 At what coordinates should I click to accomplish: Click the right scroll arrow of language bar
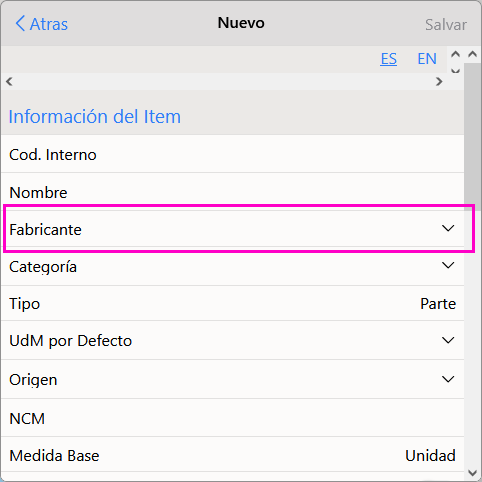point(439,81)
